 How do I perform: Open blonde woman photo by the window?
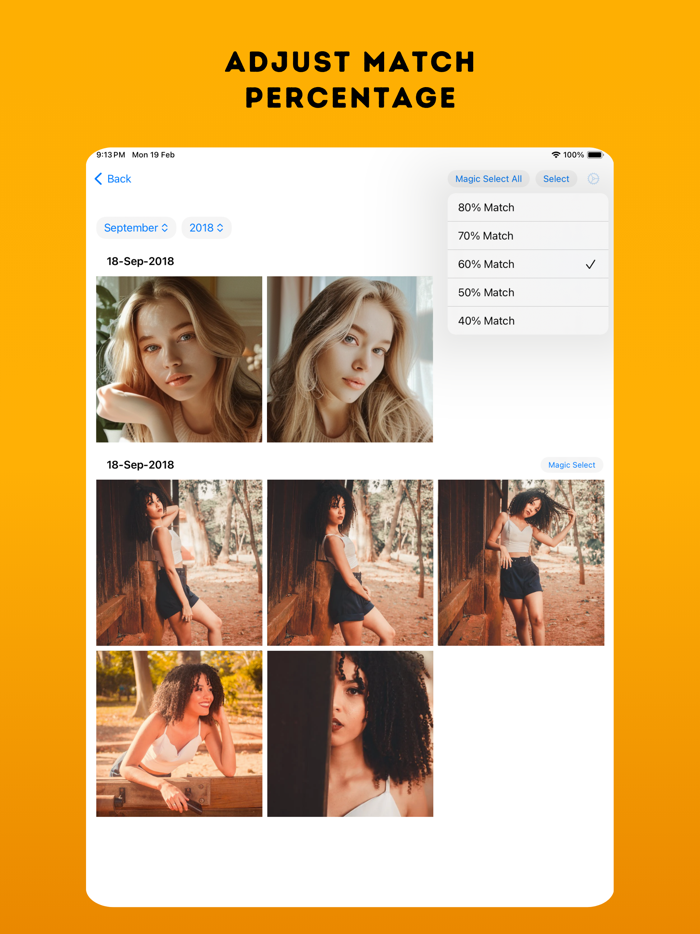point(350,359)
